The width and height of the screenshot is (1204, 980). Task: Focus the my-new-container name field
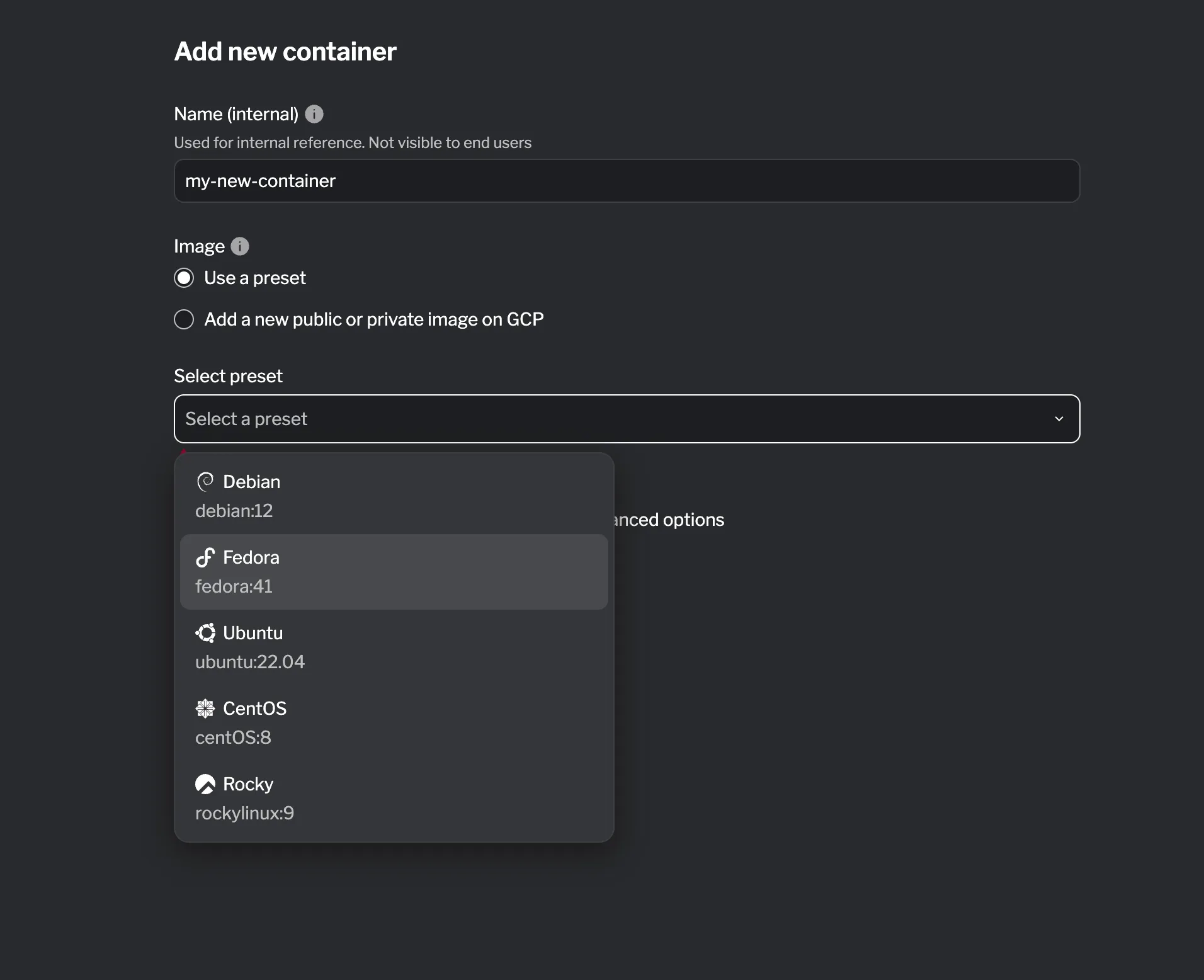tap(626, 181)
